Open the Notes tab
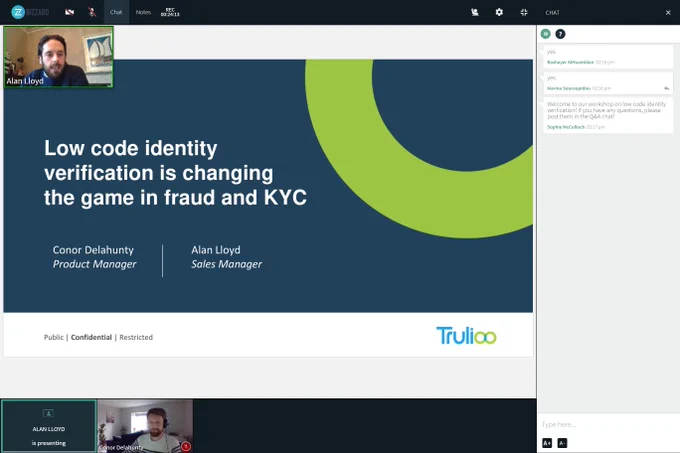680x453 pixels. pyautogui.click(x=143, y=12)
